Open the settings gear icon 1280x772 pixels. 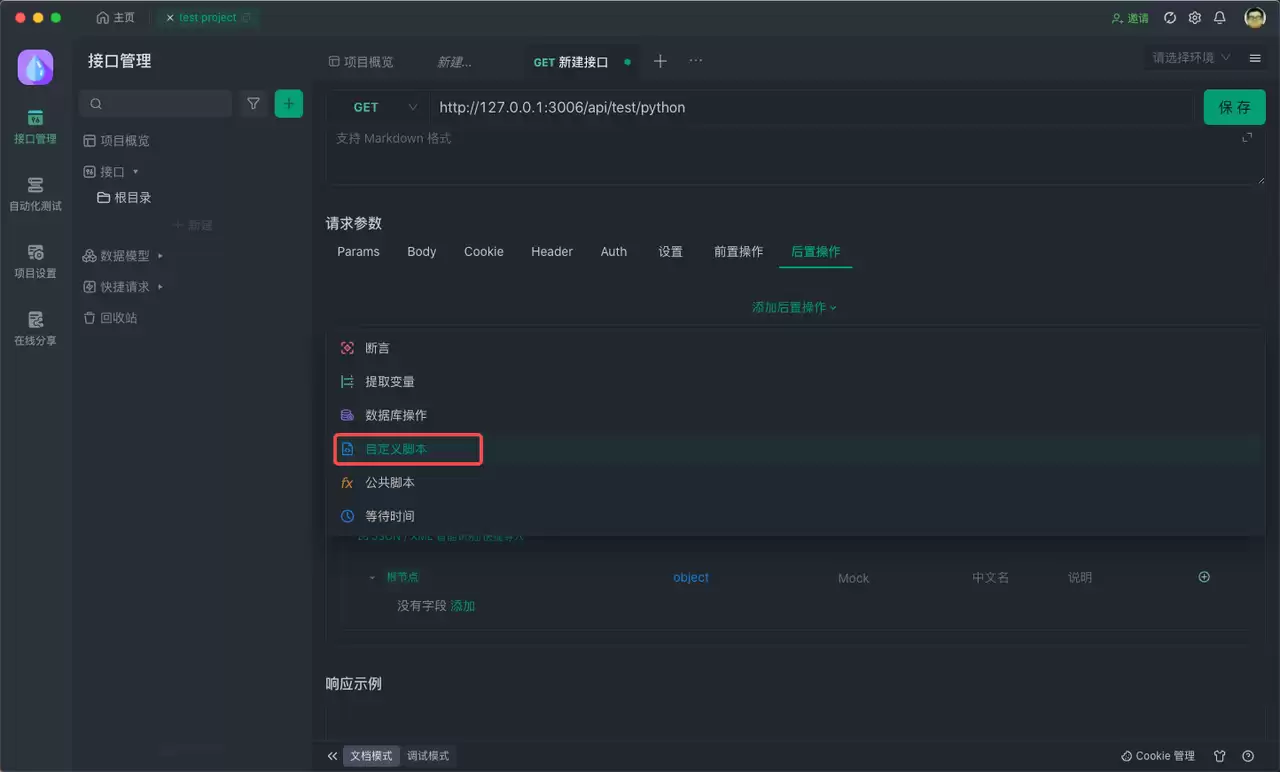(x=1195, y=18)
